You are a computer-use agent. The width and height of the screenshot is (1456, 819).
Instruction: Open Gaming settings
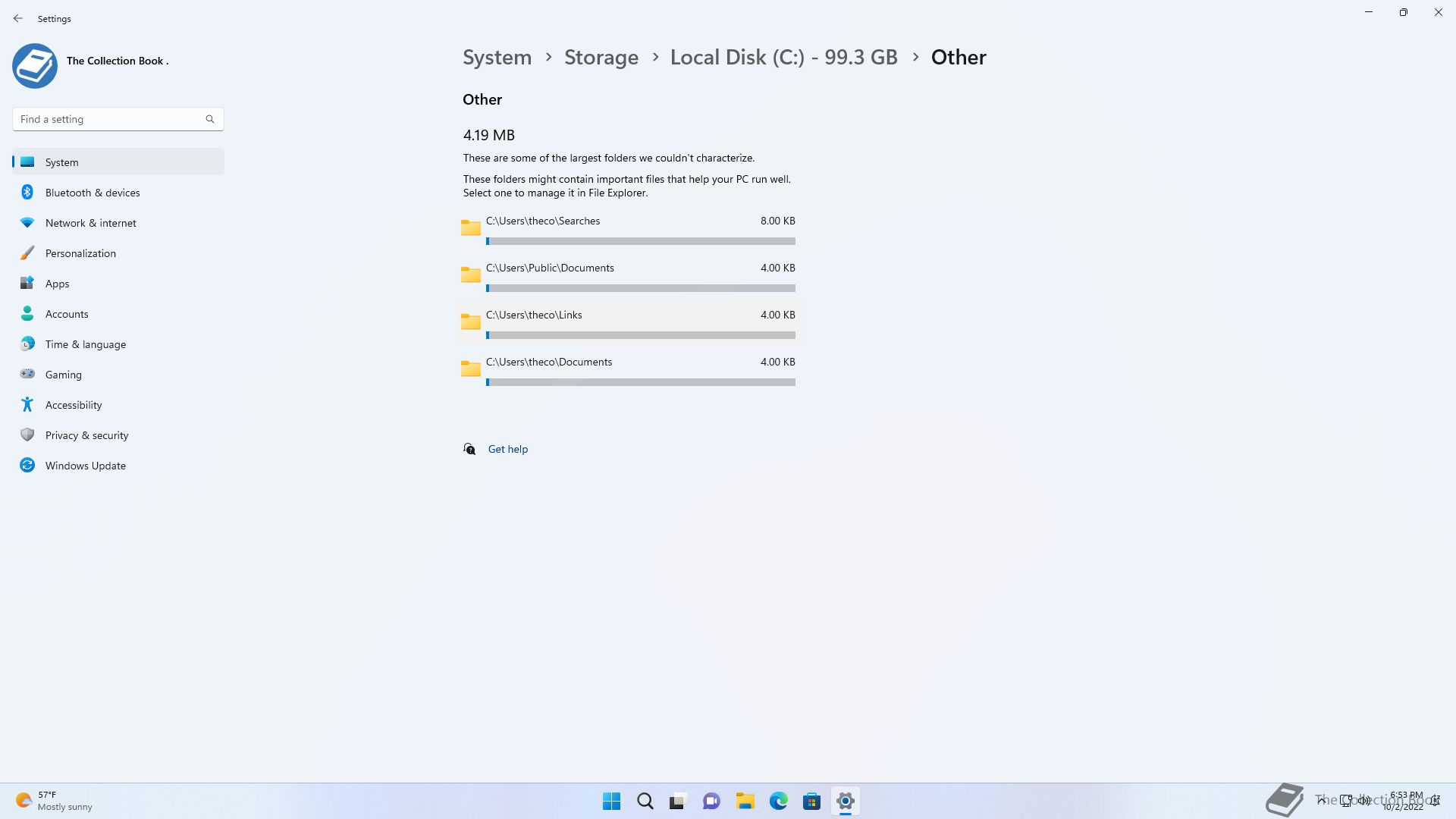63,375
